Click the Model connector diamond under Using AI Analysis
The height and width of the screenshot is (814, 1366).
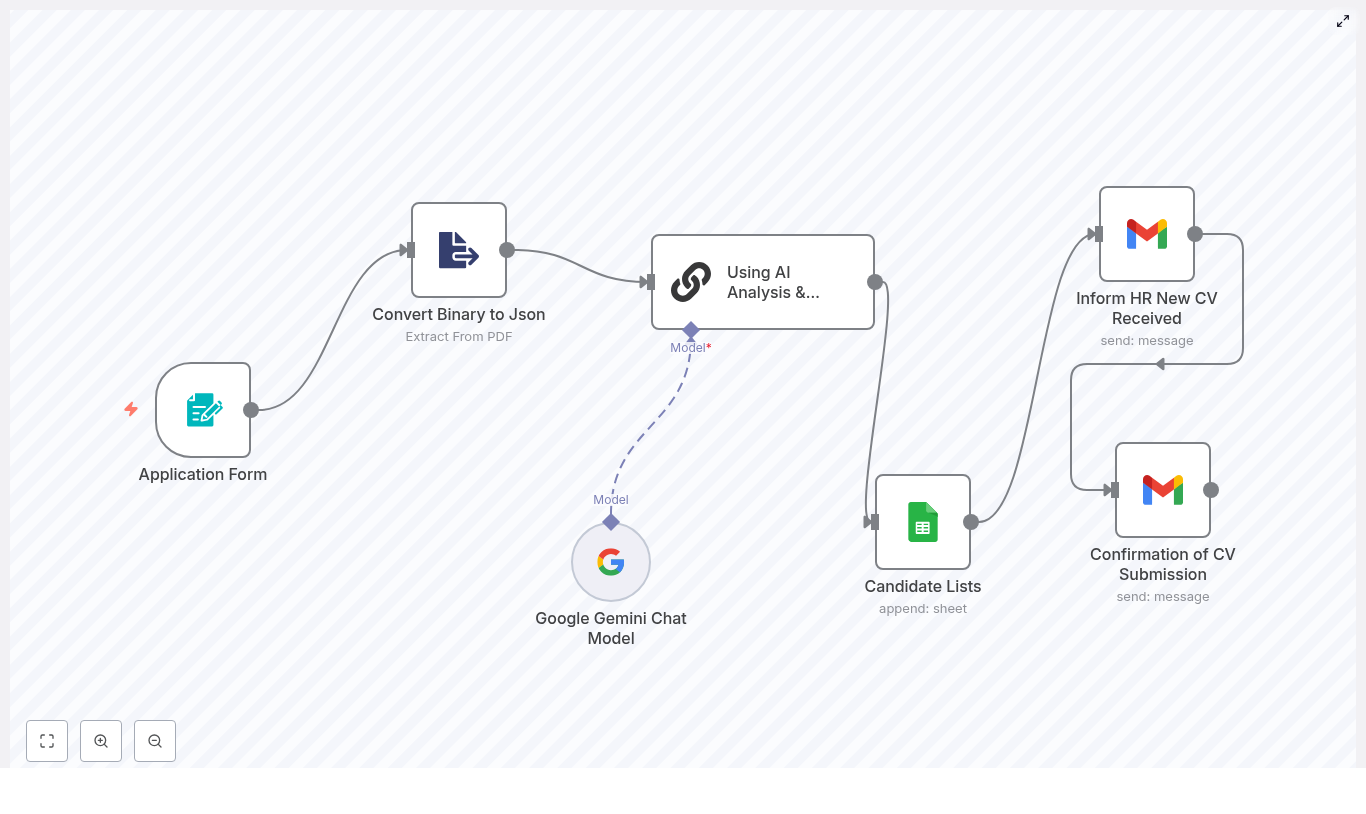(x=690, y=330)
